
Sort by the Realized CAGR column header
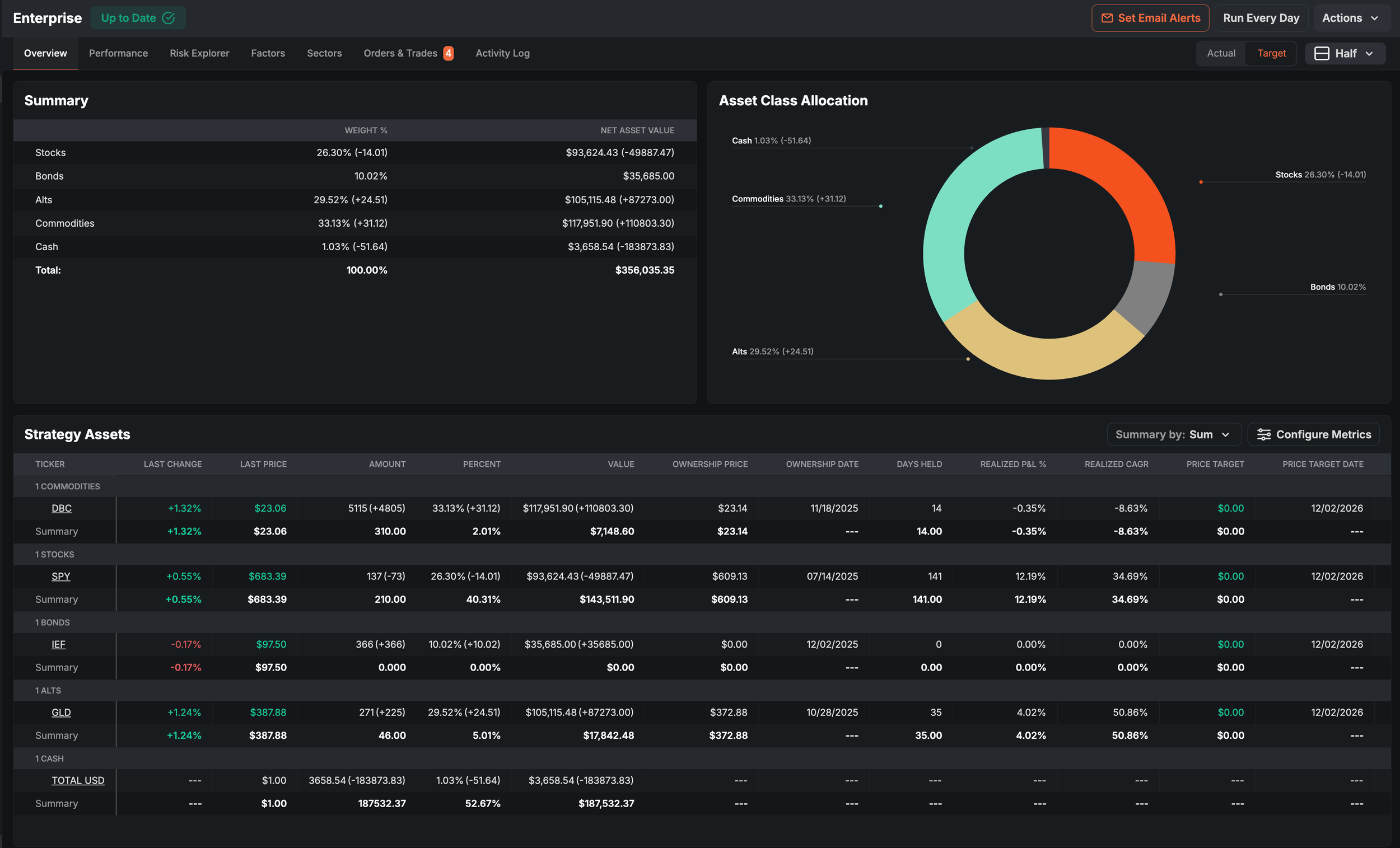coord(1116,464)
